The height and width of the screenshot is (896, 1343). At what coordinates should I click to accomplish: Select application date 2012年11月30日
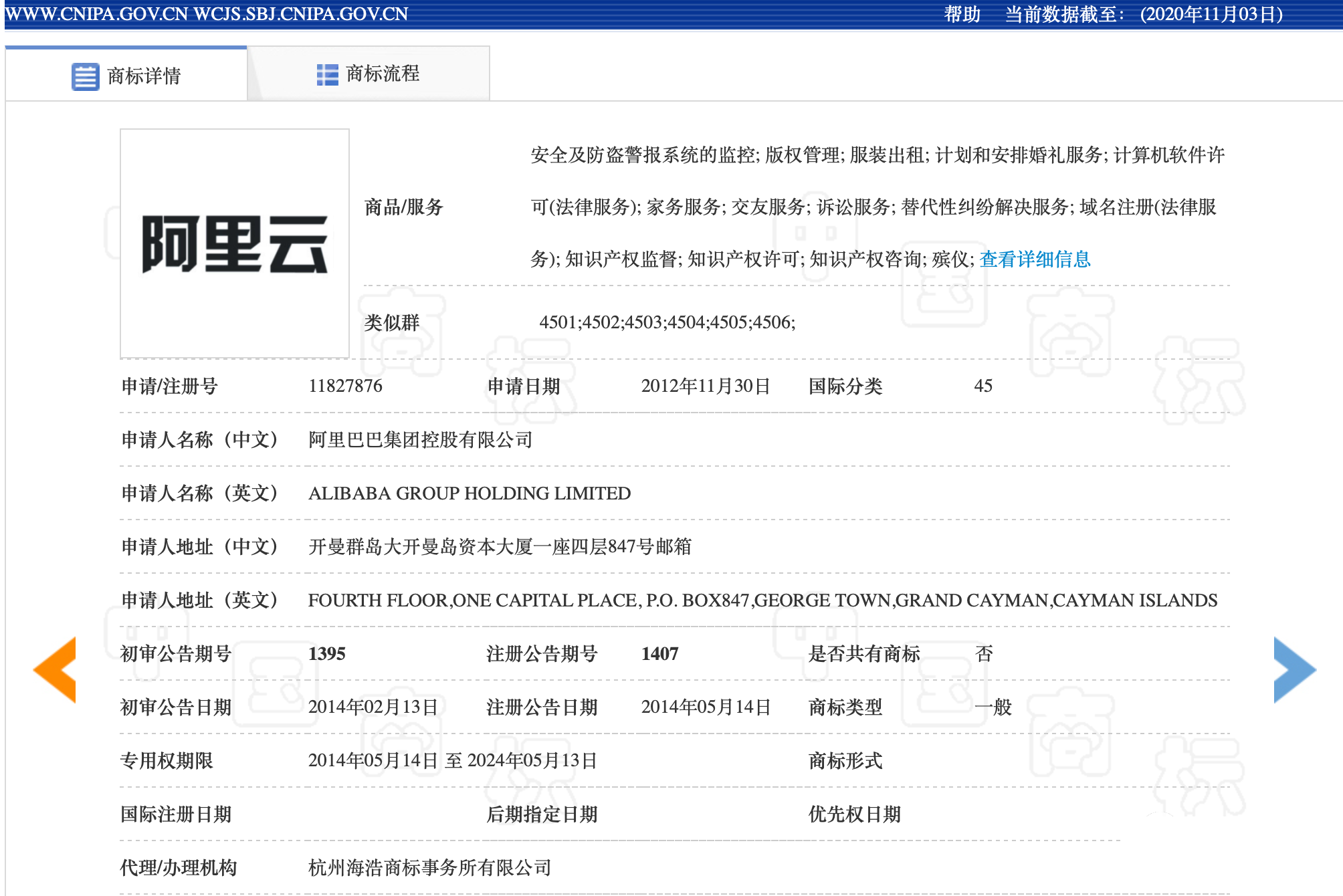(x=706, y=386)
